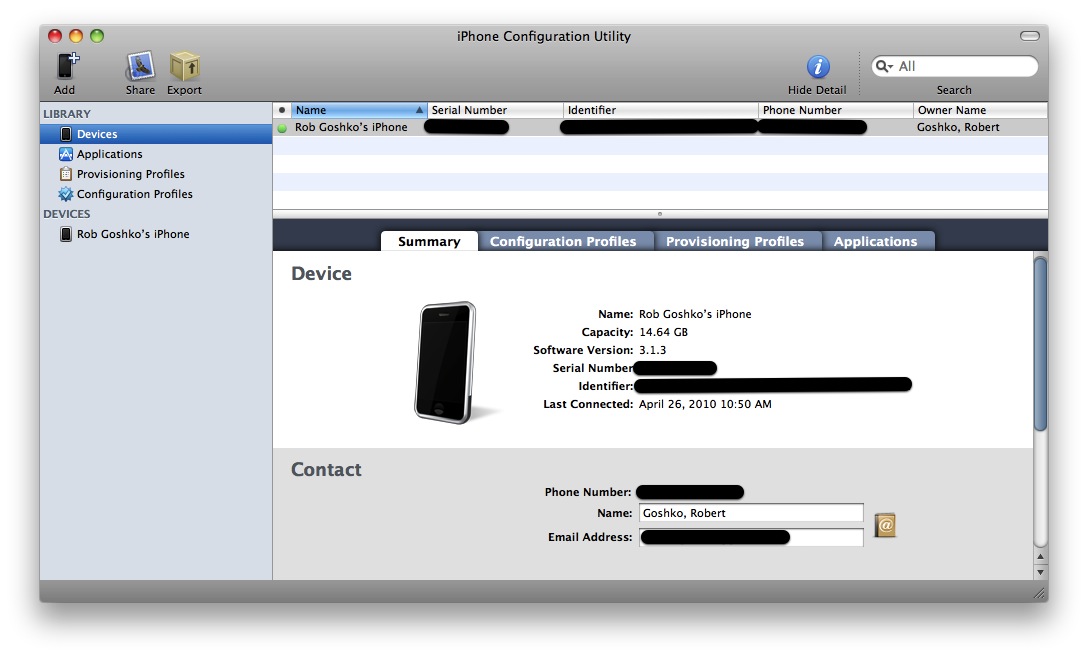Select Rob Goshko's iPhone under DEVICES
The image size is (1088, 657).
pyautogui.click(x=155, y=234)
